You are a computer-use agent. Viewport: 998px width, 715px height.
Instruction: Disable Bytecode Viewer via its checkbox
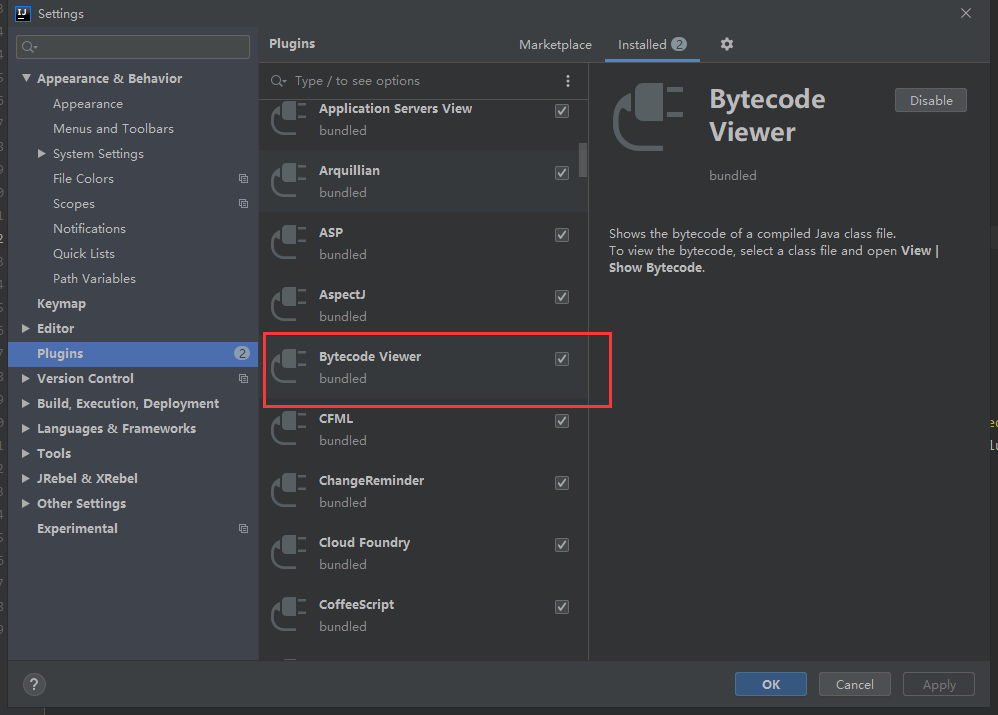coord(562,359)
